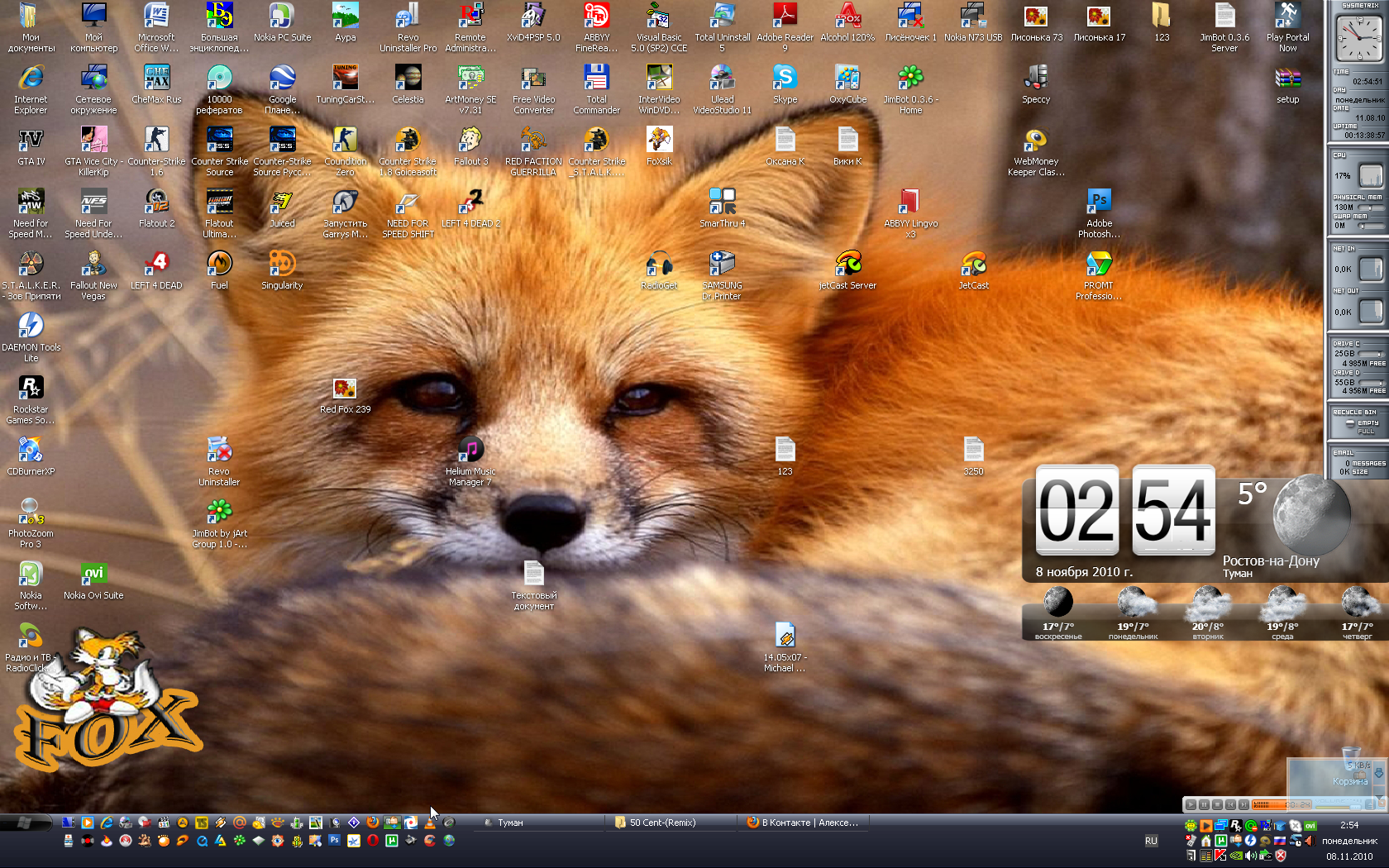The width and height of the screenshot is (1389, 868).
Task: Open the Celestia desktop icon
Action: click(x=408, y=79)
